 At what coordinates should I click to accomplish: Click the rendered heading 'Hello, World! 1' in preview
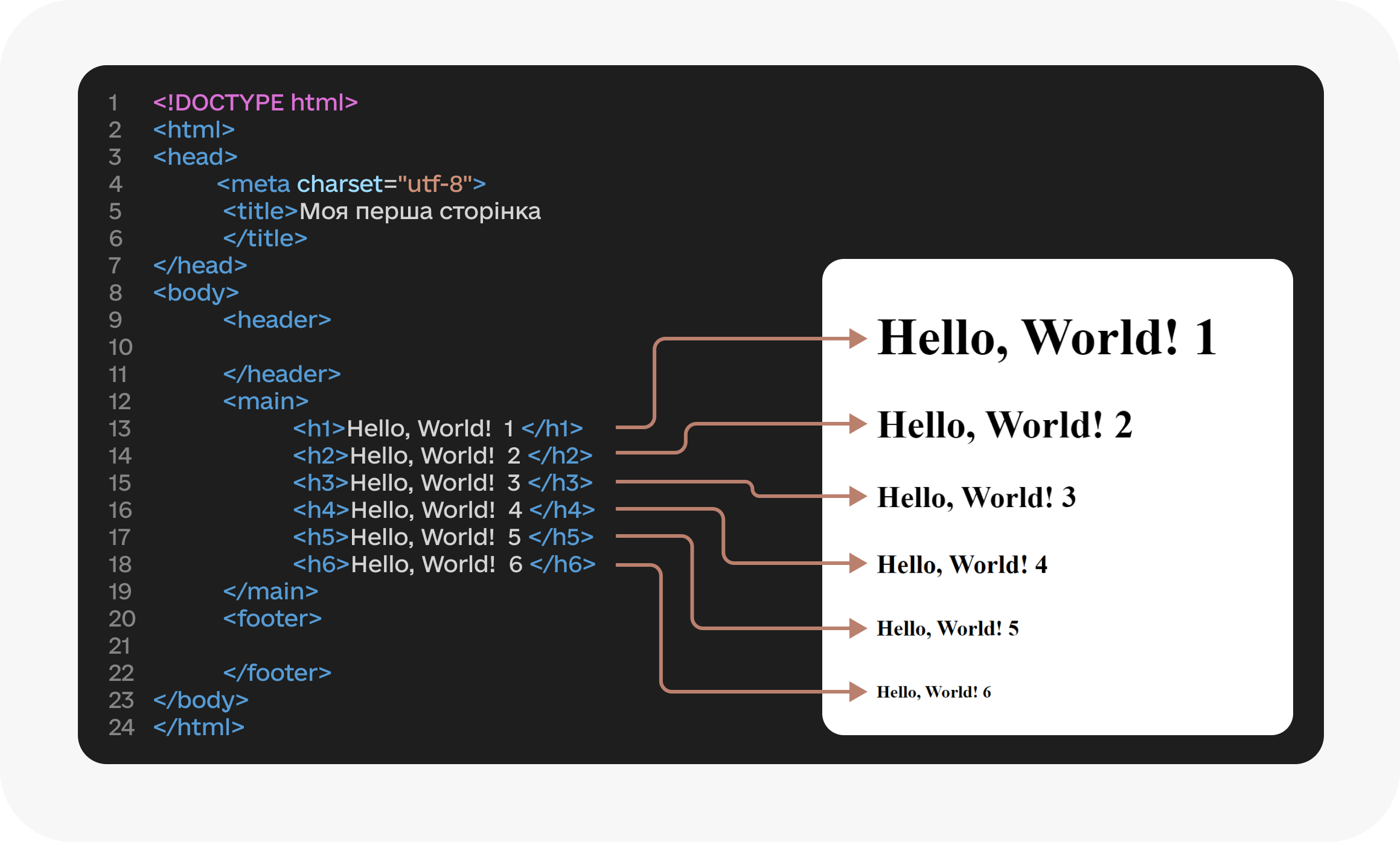click(x=1047, y=338)
